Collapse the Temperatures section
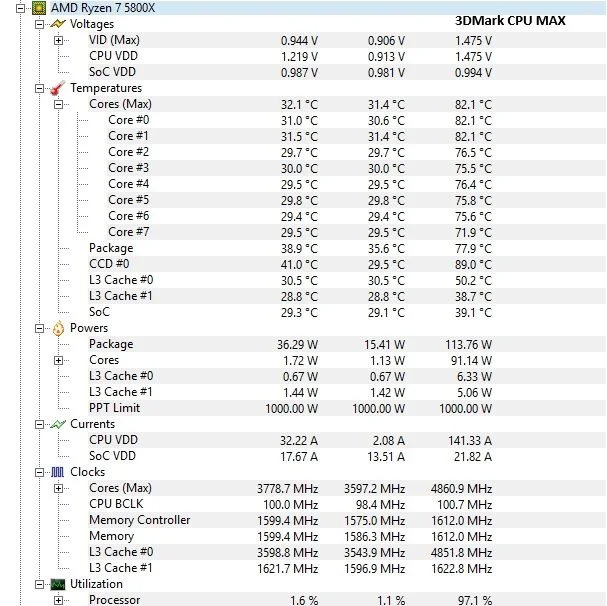Viewport: 607px width, 606px height. point(39,88)
